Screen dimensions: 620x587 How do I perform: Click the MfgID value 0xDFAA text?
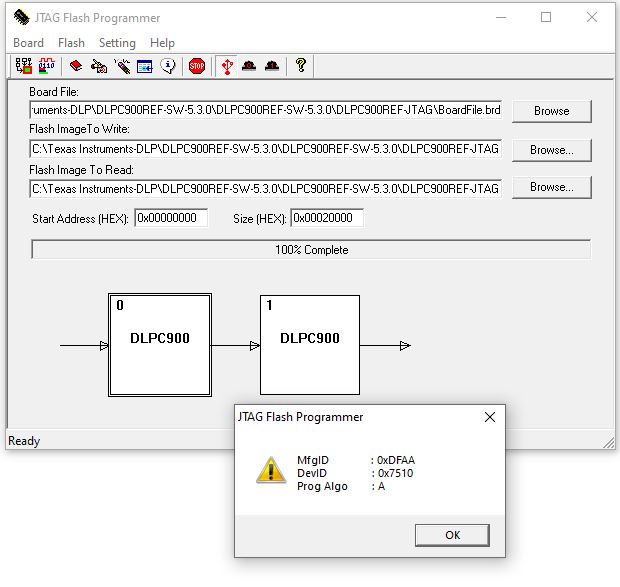pyautogui.click(x=396, y=460)
